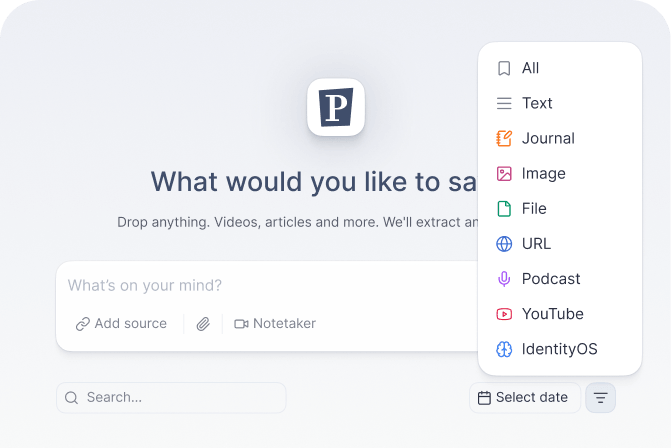Open the Select date picker
671x448 pixels.
click(x=525, y=398)
